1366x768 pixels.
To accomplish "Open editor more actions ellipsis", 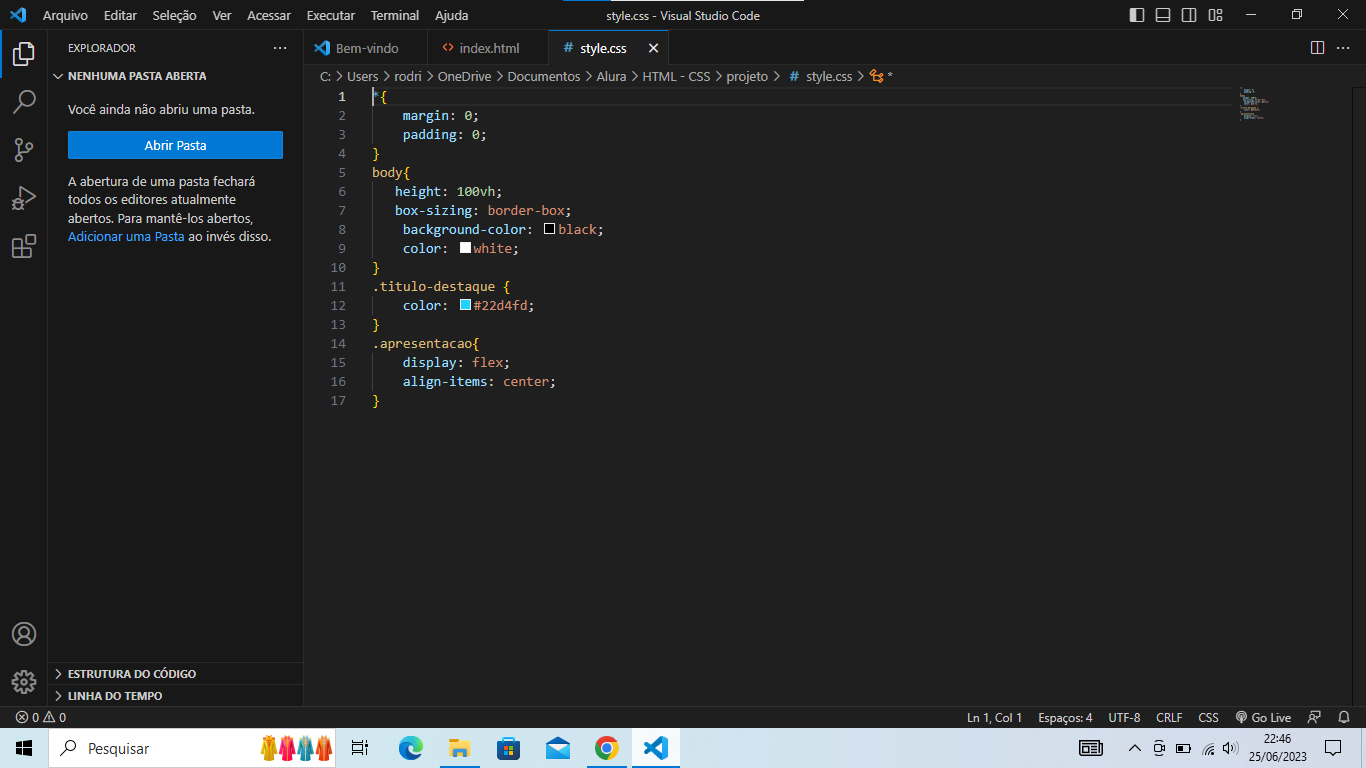I will pos(1344,48).
